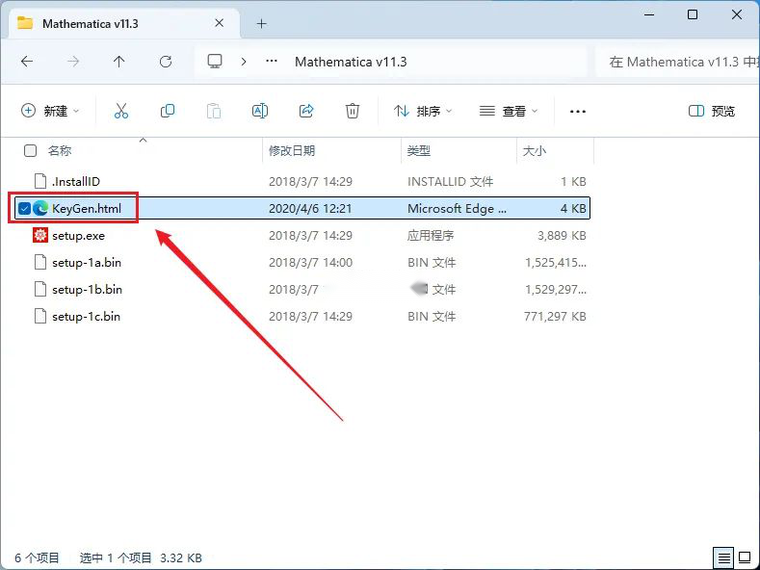
Task: Copy the selected file
Action: [x=168, y=111]
